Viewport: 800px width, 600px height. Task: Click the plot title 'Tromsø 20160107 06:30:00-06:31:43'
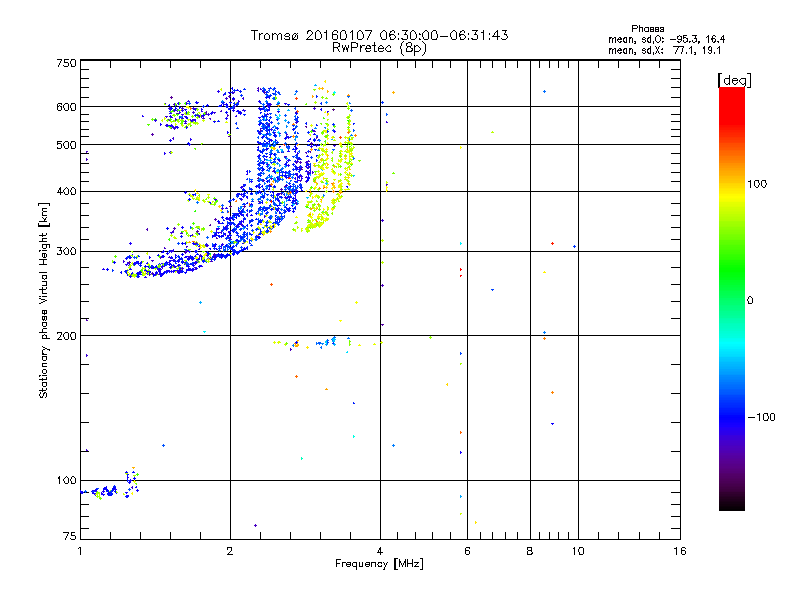[379, 35]
